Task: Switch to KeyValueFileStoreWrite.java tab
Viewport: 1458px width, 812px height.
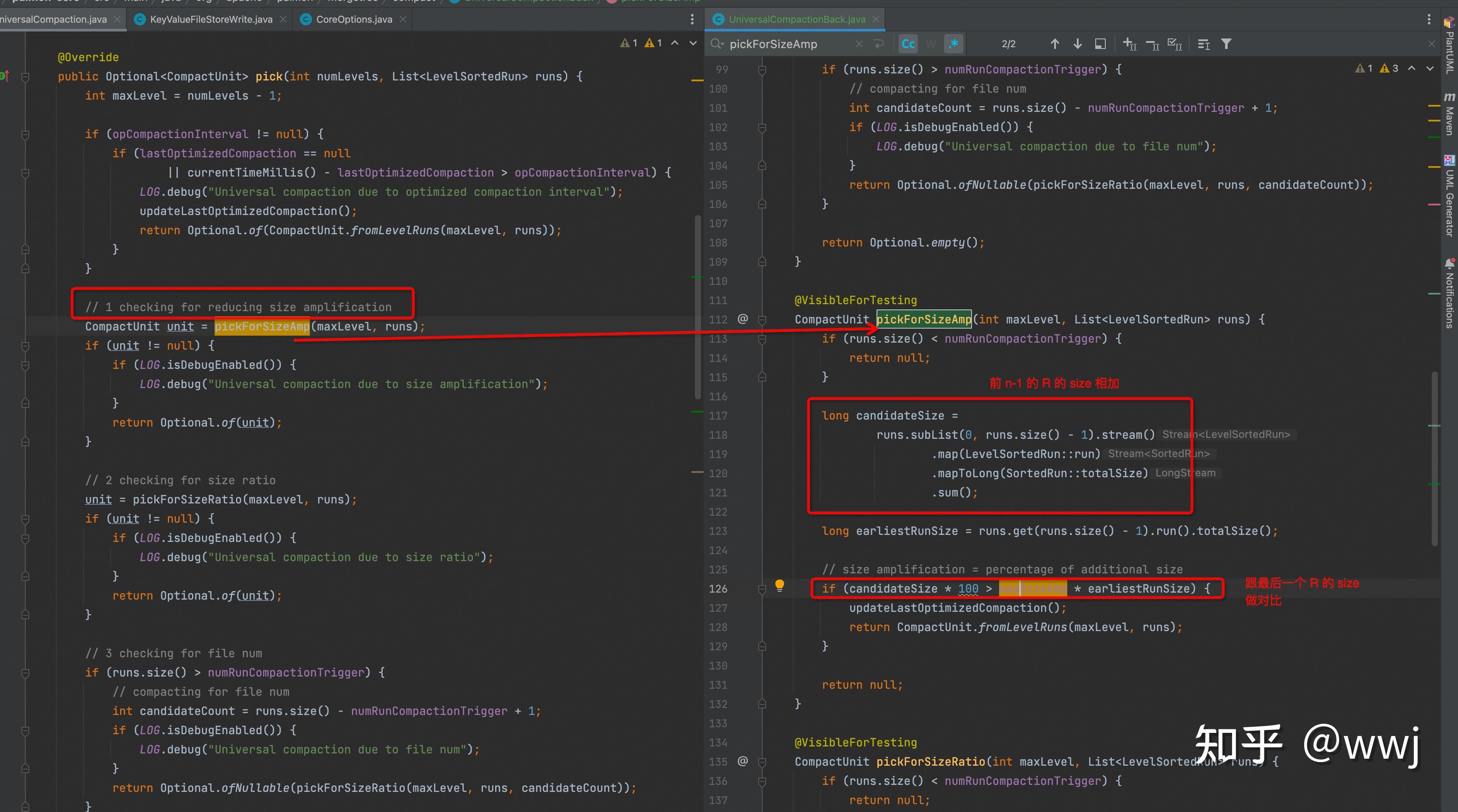Action: pyautogui.click(x=211, y=19)
